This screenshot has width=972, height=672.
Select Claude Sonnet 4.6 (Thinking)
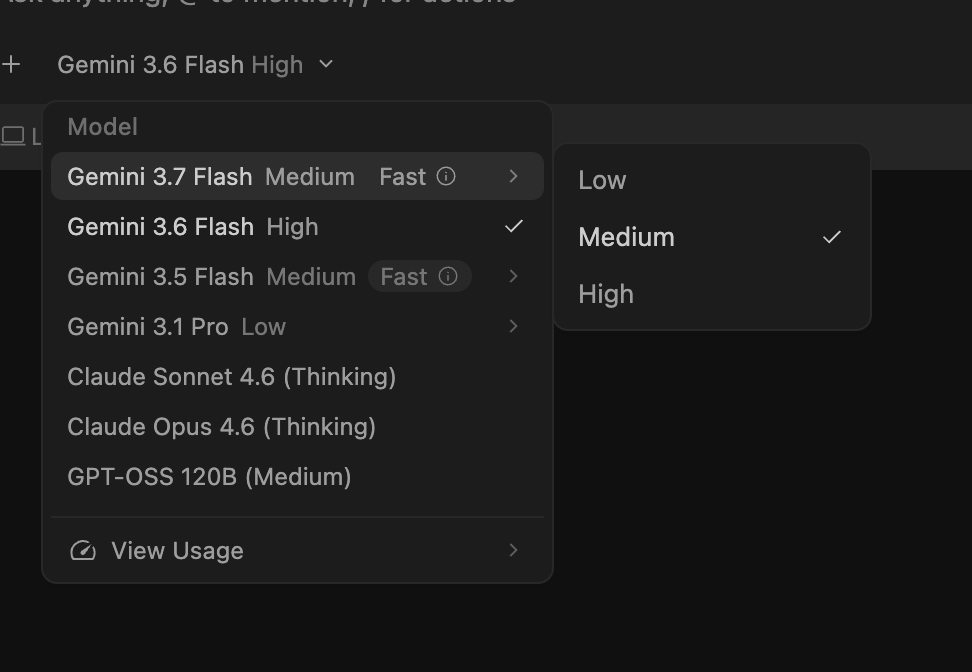(x=298, y=377)
